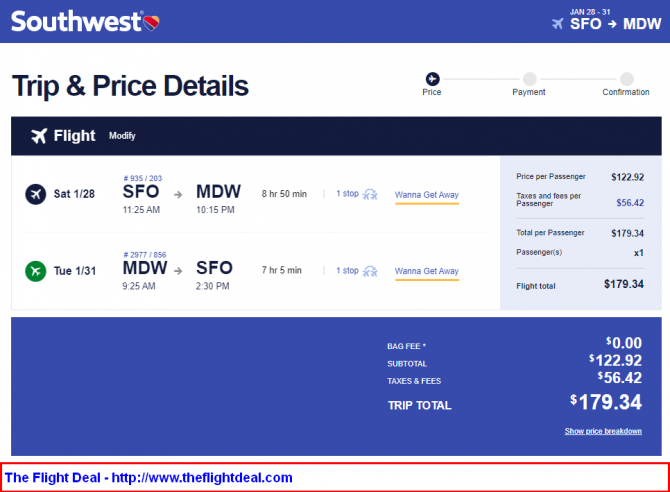This screenshot has height=492, width=670.
Task: Click the plane-change icon on Tue 1/31 flight
Action: 370,271
